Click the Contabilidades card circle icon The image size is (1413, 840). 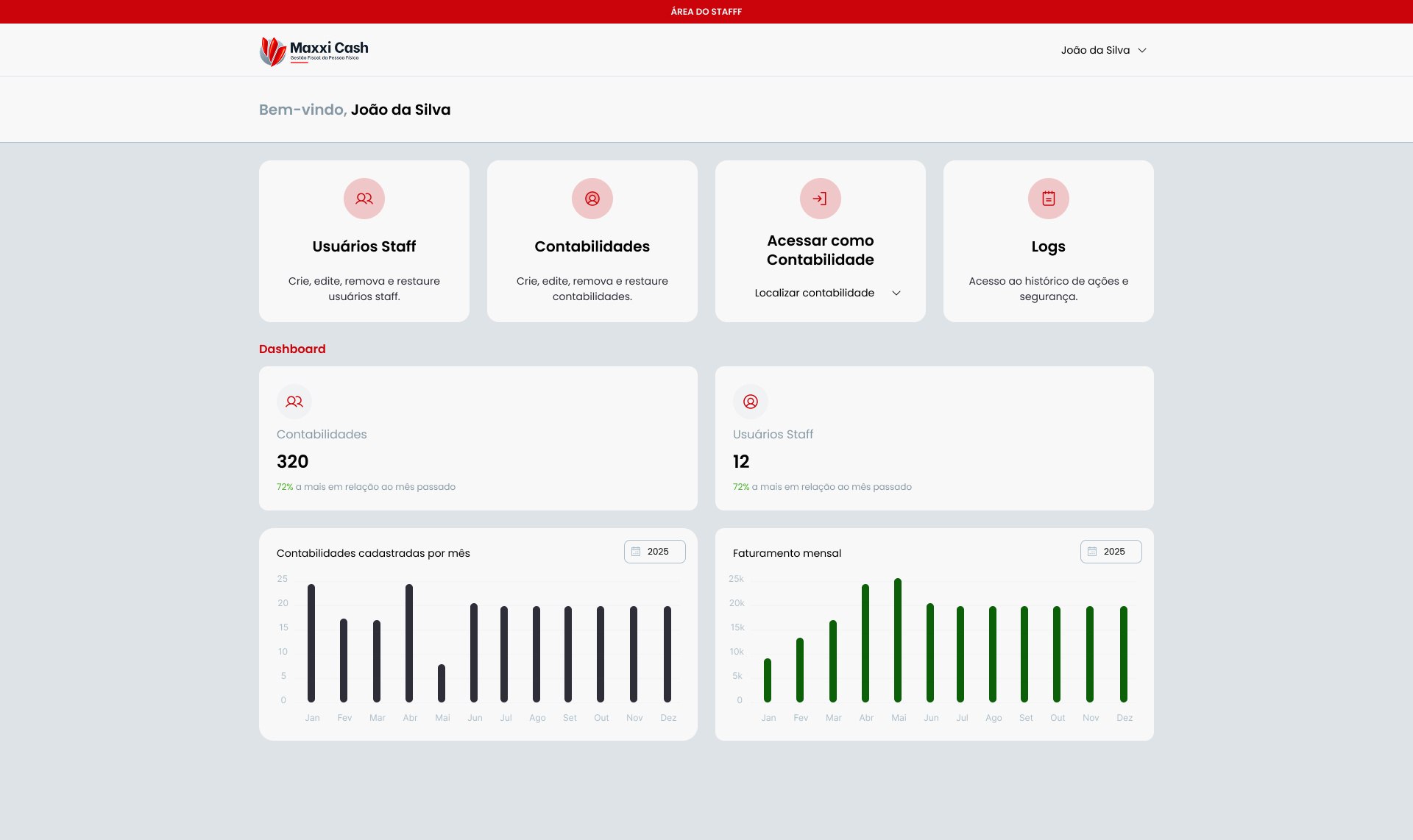pyautogui.click(x=592, y=199)
